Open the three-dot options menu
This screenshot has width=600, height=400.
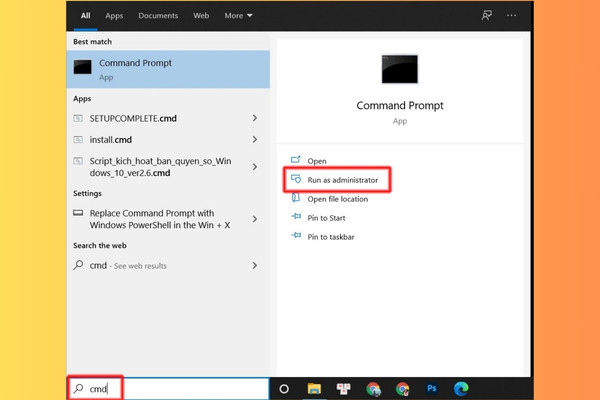(511, 15)
